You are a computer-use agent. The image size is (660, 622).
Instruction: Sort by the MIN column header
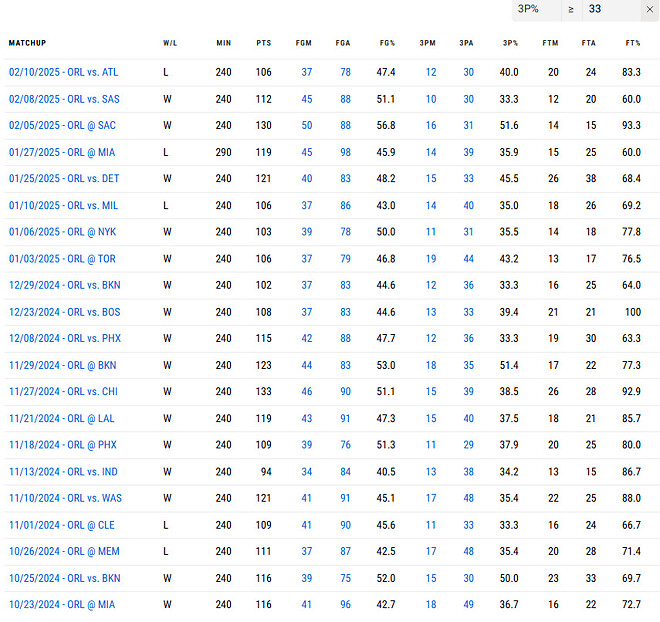click(224, 43)
